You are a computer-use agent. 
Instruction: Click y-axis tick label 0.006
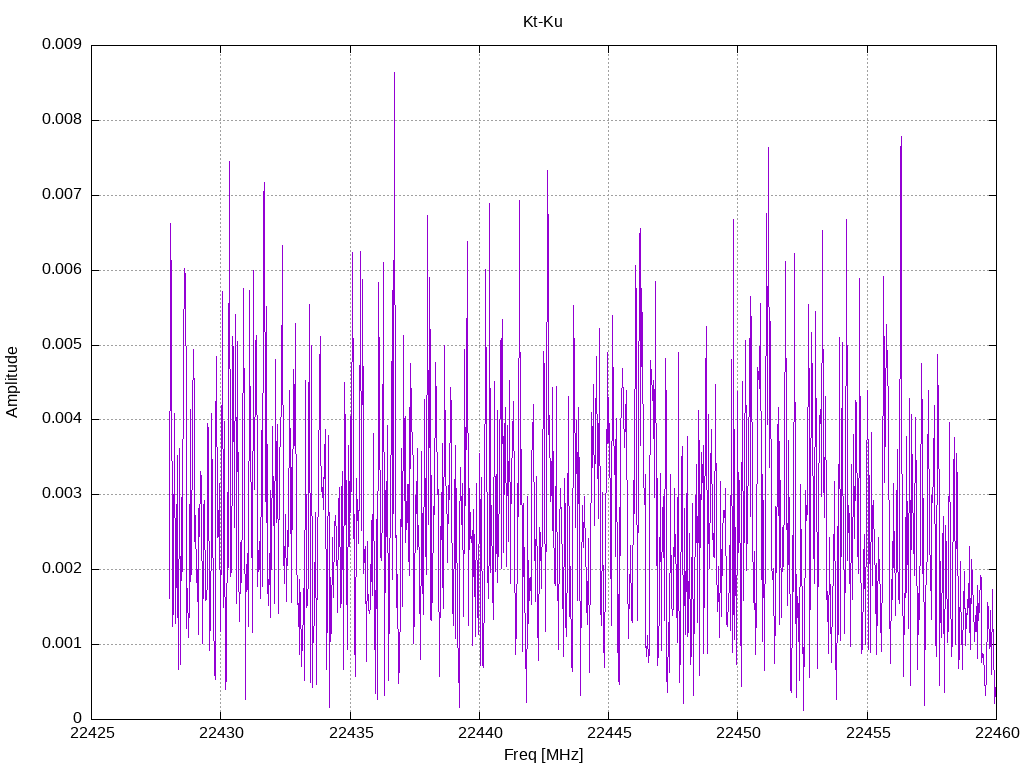click(x=62, y=269)
